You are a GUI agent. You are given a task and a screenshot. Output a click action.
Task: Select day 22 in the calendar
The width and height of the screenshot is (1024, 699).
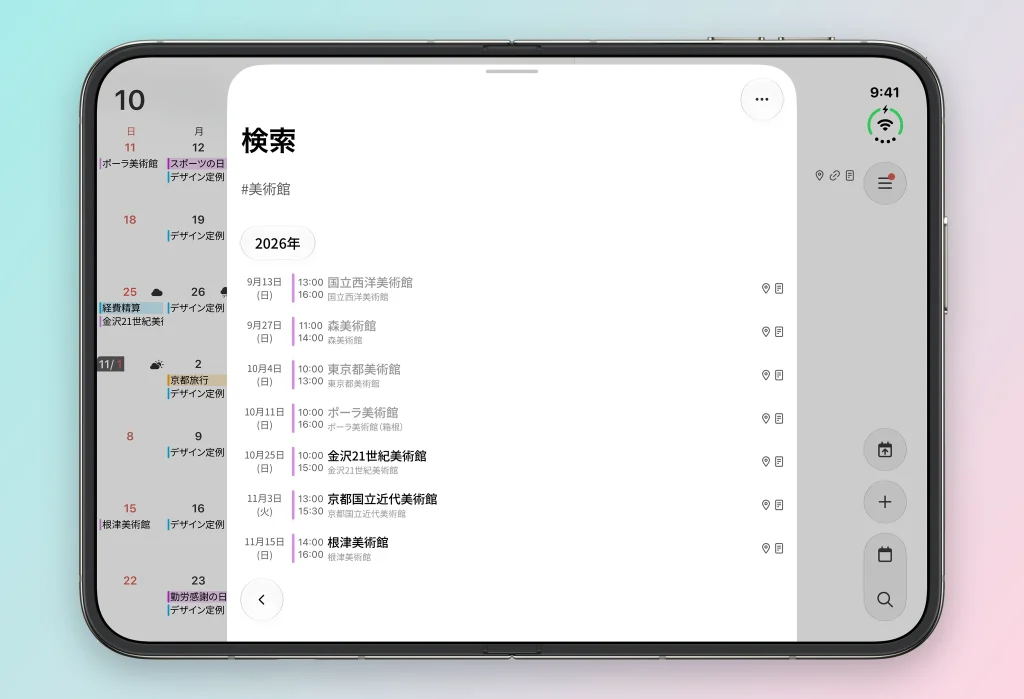click(x=130, y=581)
